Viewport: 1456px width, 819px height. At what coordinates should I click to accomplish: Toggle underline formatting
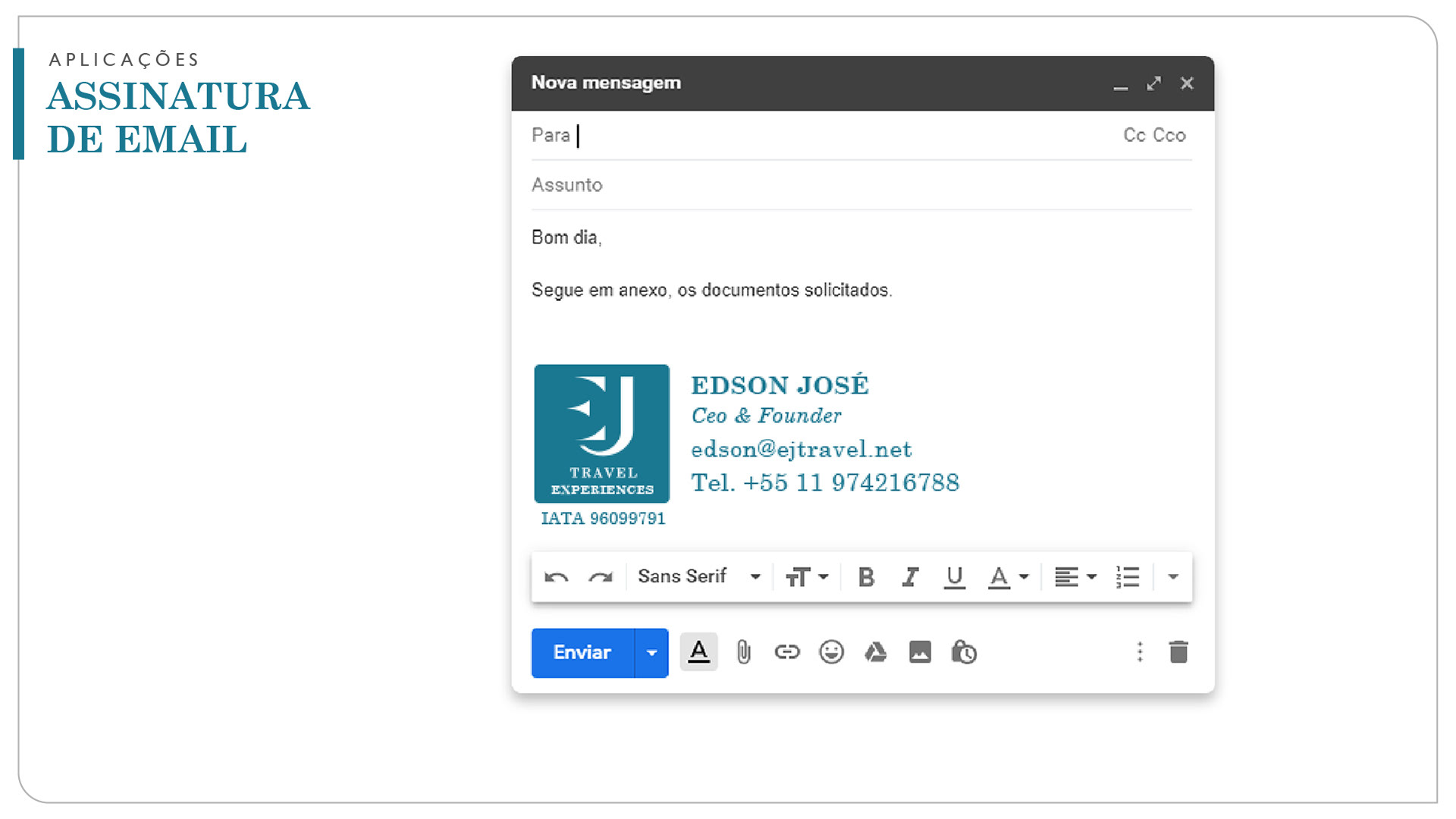954,578
